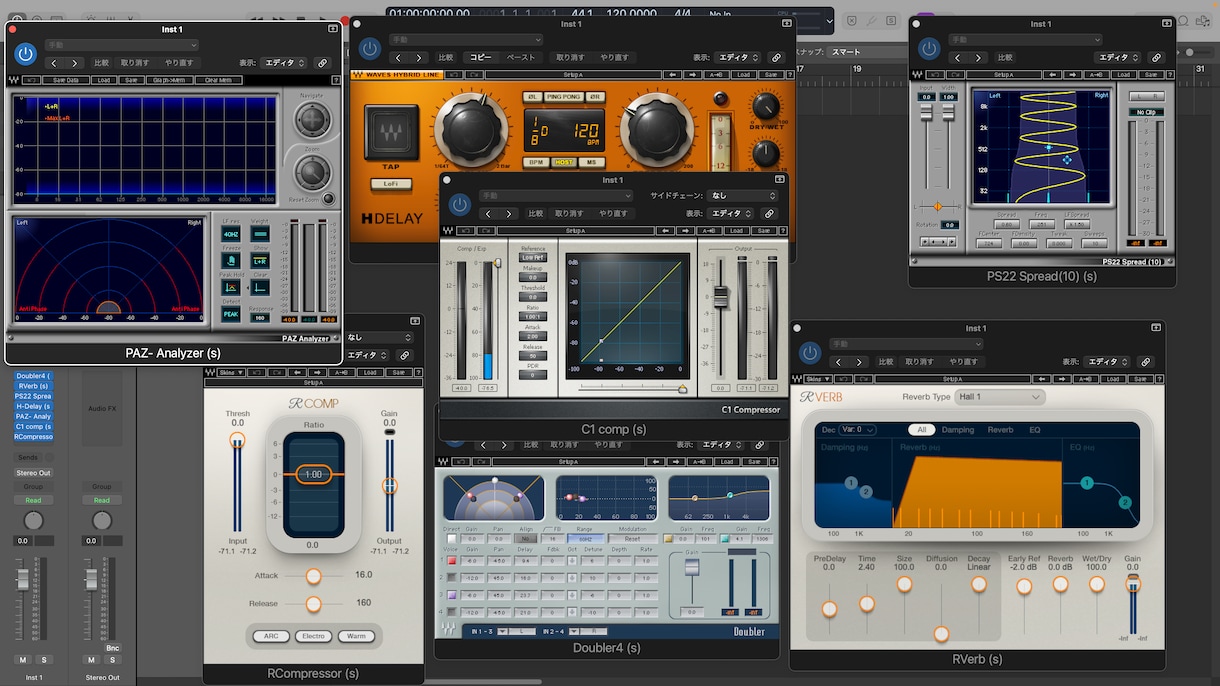Open the Skins dropdown in RVerb toolbar

pos(817,380)
